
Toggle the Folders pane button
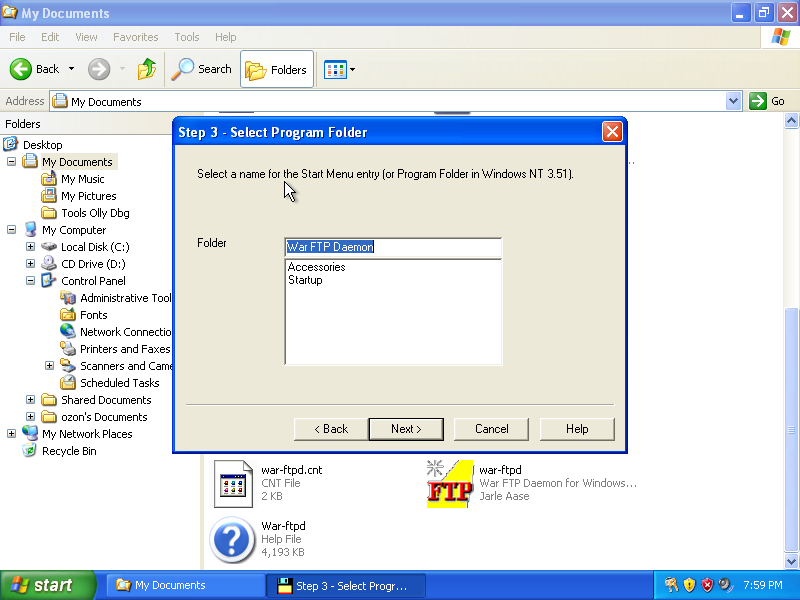pyautogui.click(x=277, y=69)
